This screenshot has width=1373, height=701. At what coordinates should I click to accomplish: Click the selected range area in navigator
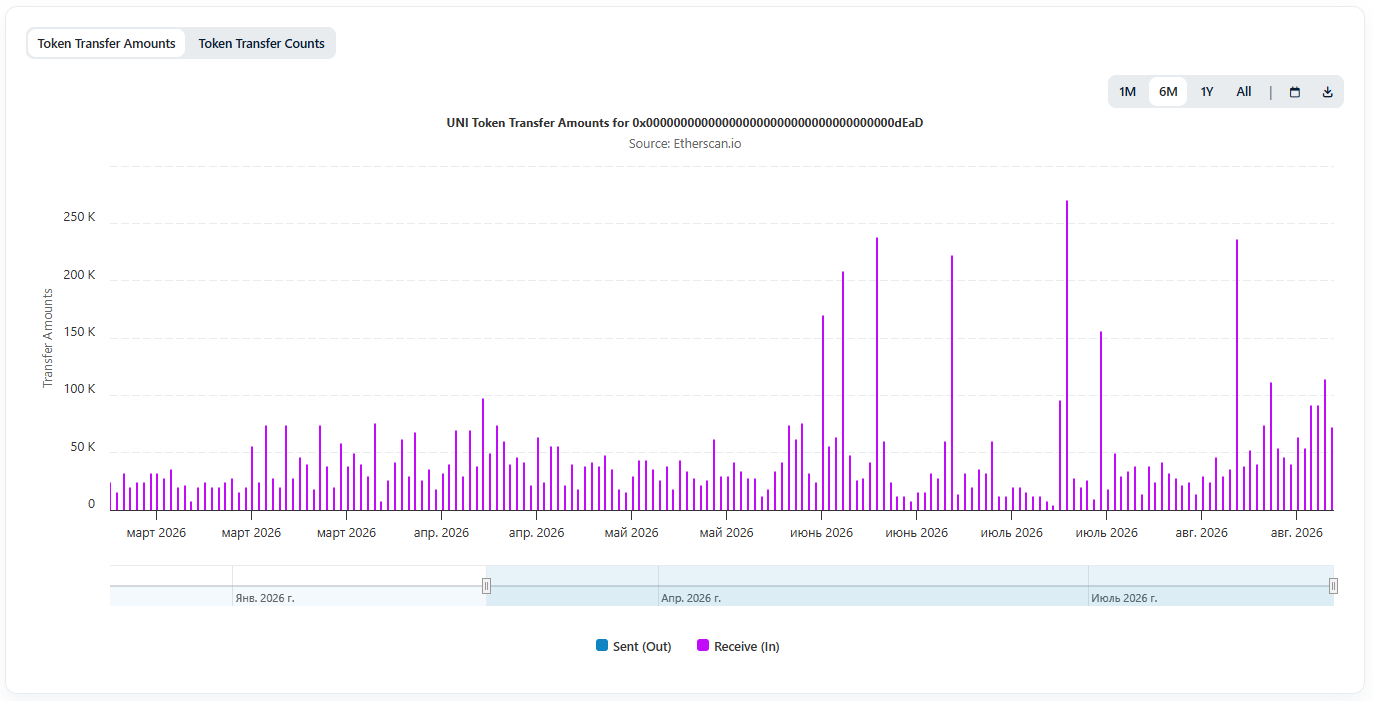click(x=910, y=586)
